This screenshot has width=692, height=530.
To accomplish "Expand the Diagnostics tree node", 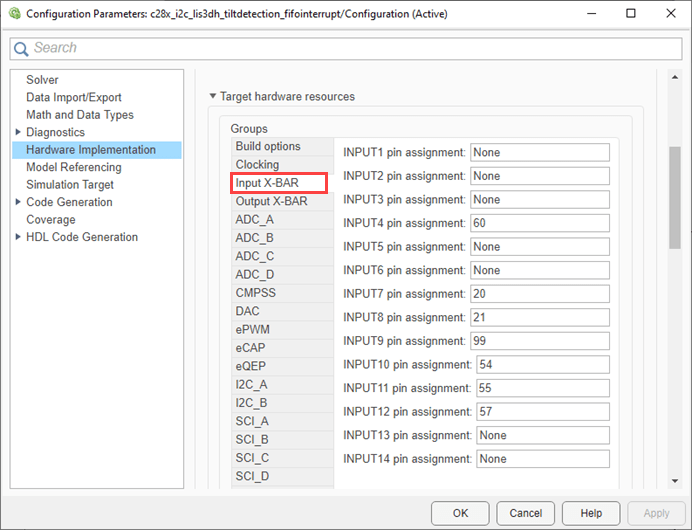I will (18, 132).
